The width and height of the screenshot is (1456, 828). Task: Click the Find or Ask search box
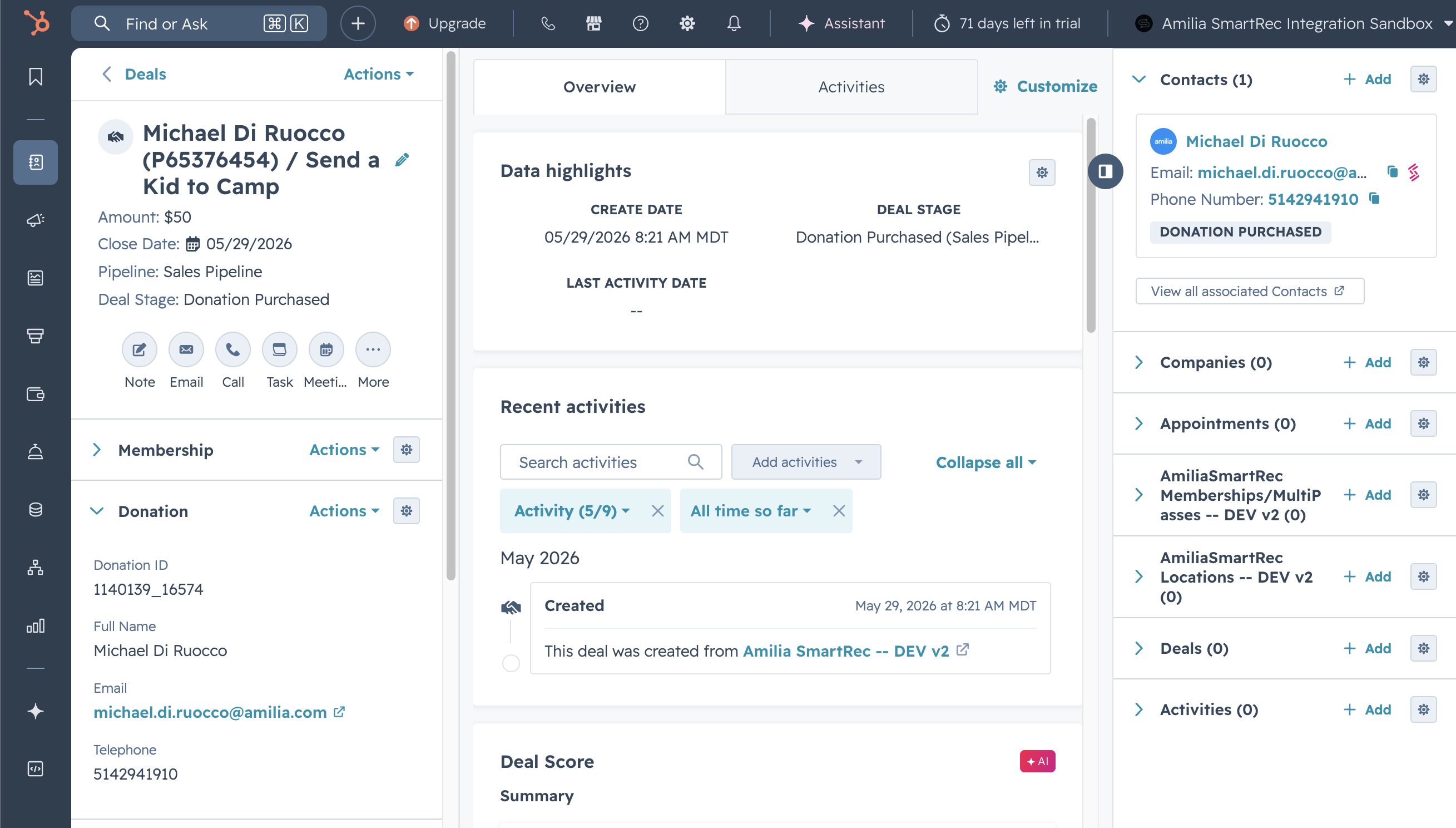199,23
